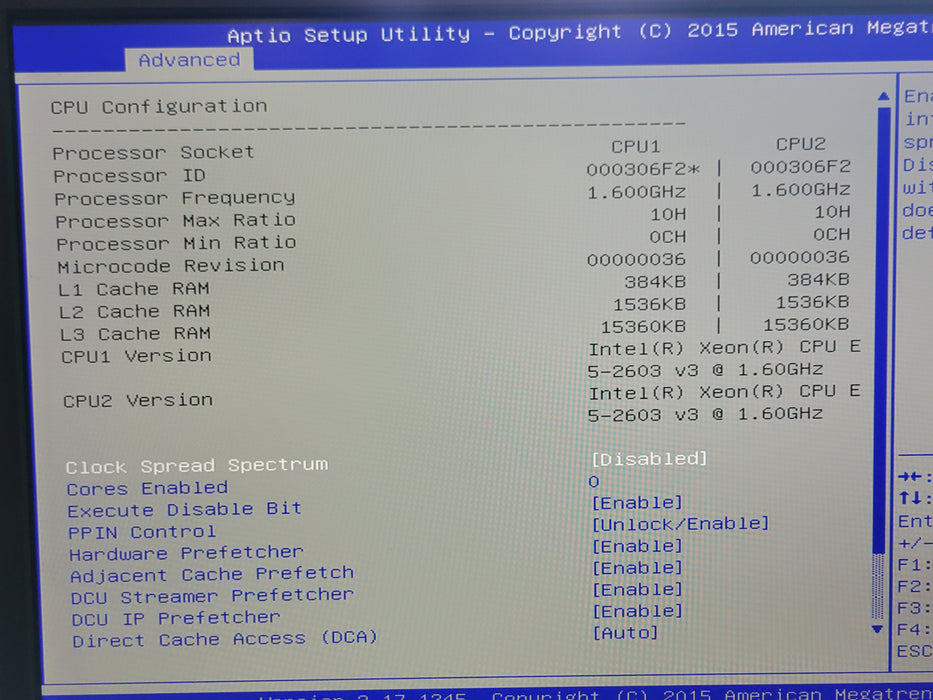Click the Processor Max Ratio label
Viewport: 933px width, 700px height.
point(176,221)
